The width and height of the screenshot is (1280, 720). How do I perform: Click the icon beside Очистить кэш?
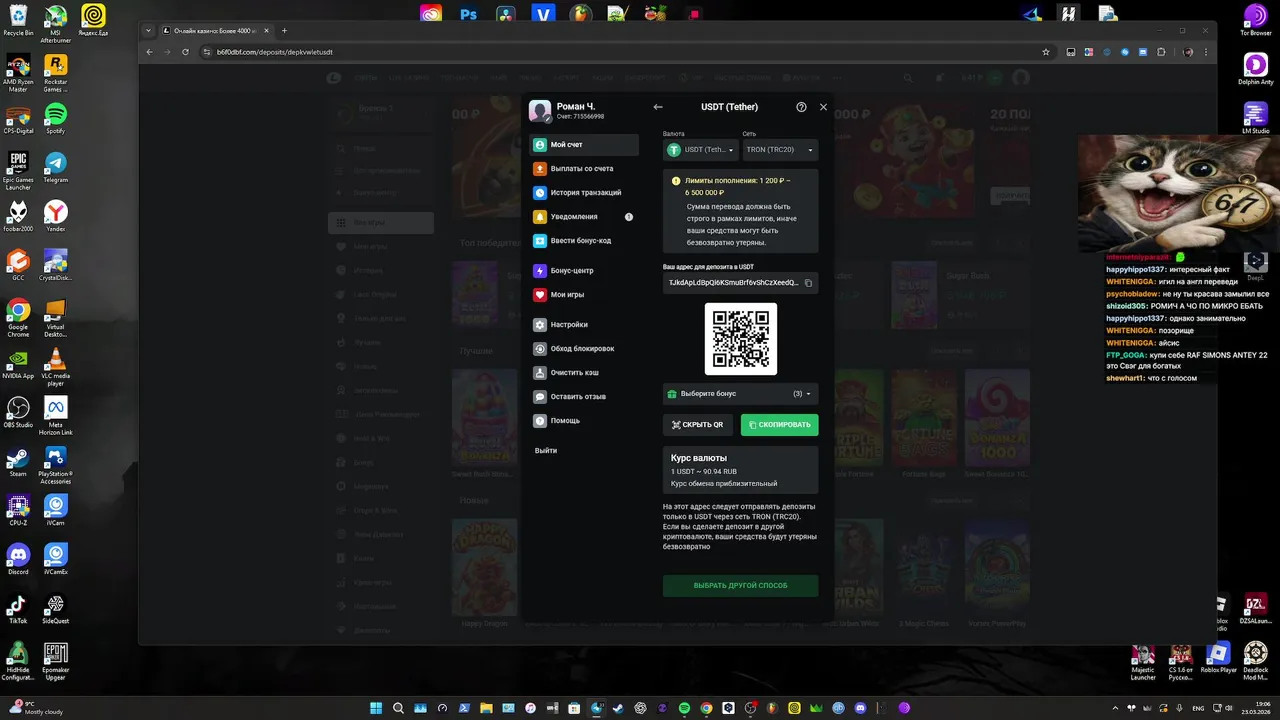click(540, 373)
